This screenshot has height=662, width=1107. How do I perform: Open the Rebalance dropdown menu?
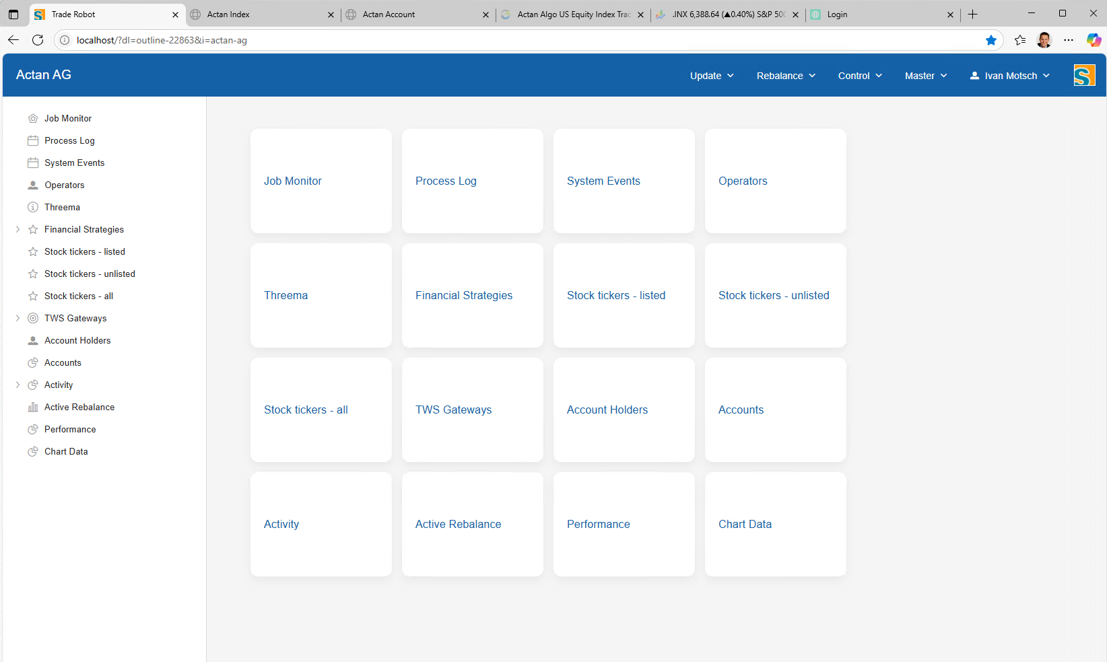pyautogui.click(x=786, y=76)
